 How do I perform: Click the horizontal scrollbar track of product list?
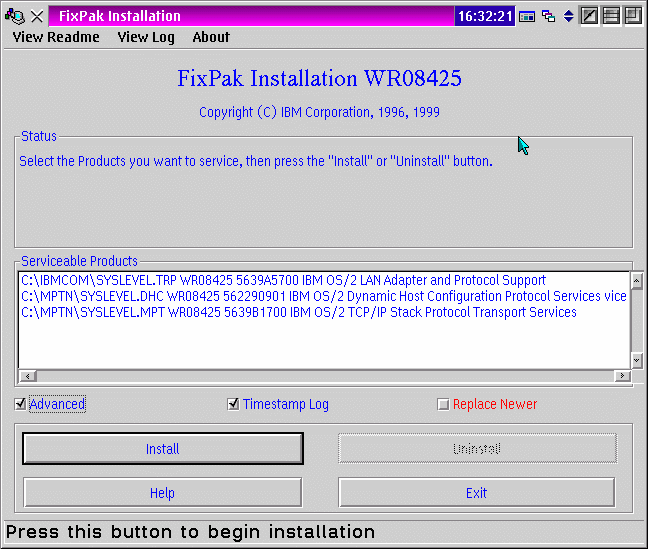[325, 376]
